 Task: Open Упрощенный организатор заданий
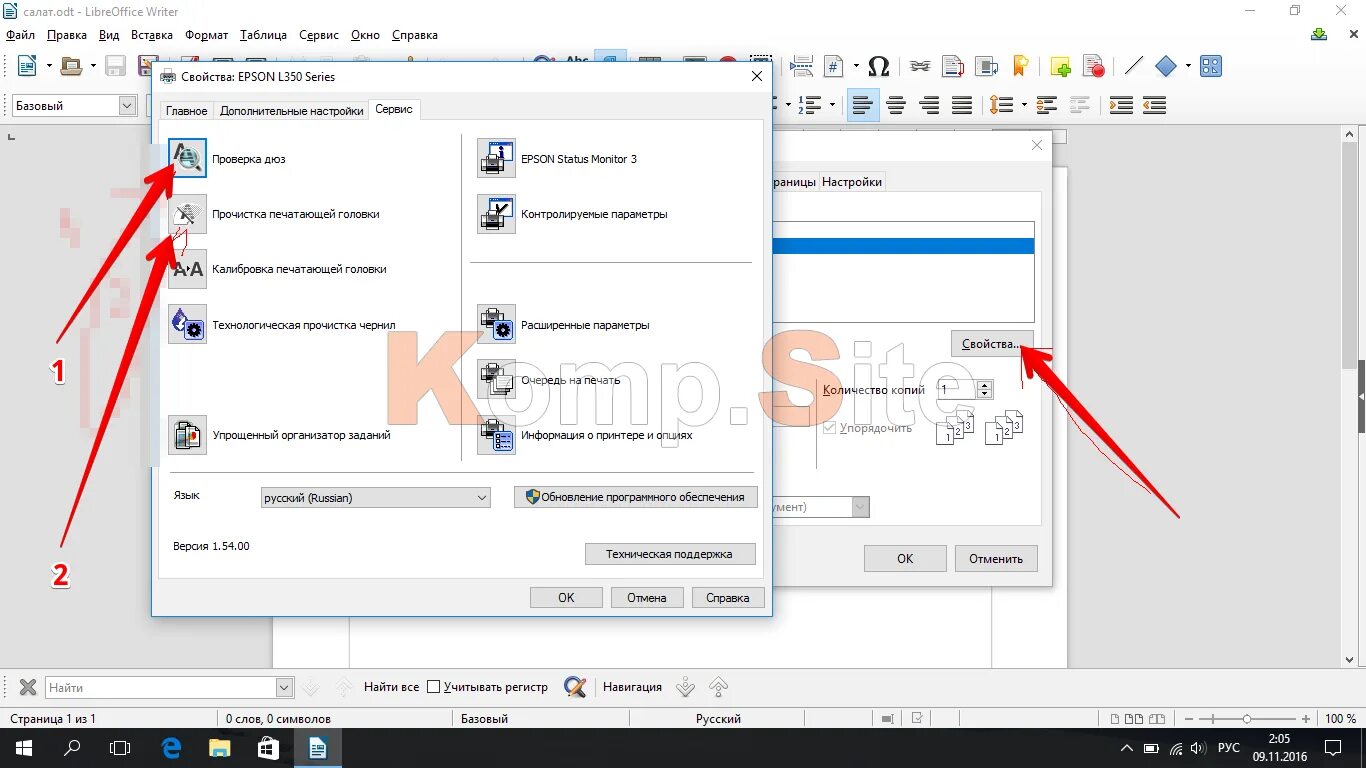click(x=187, y=435)
